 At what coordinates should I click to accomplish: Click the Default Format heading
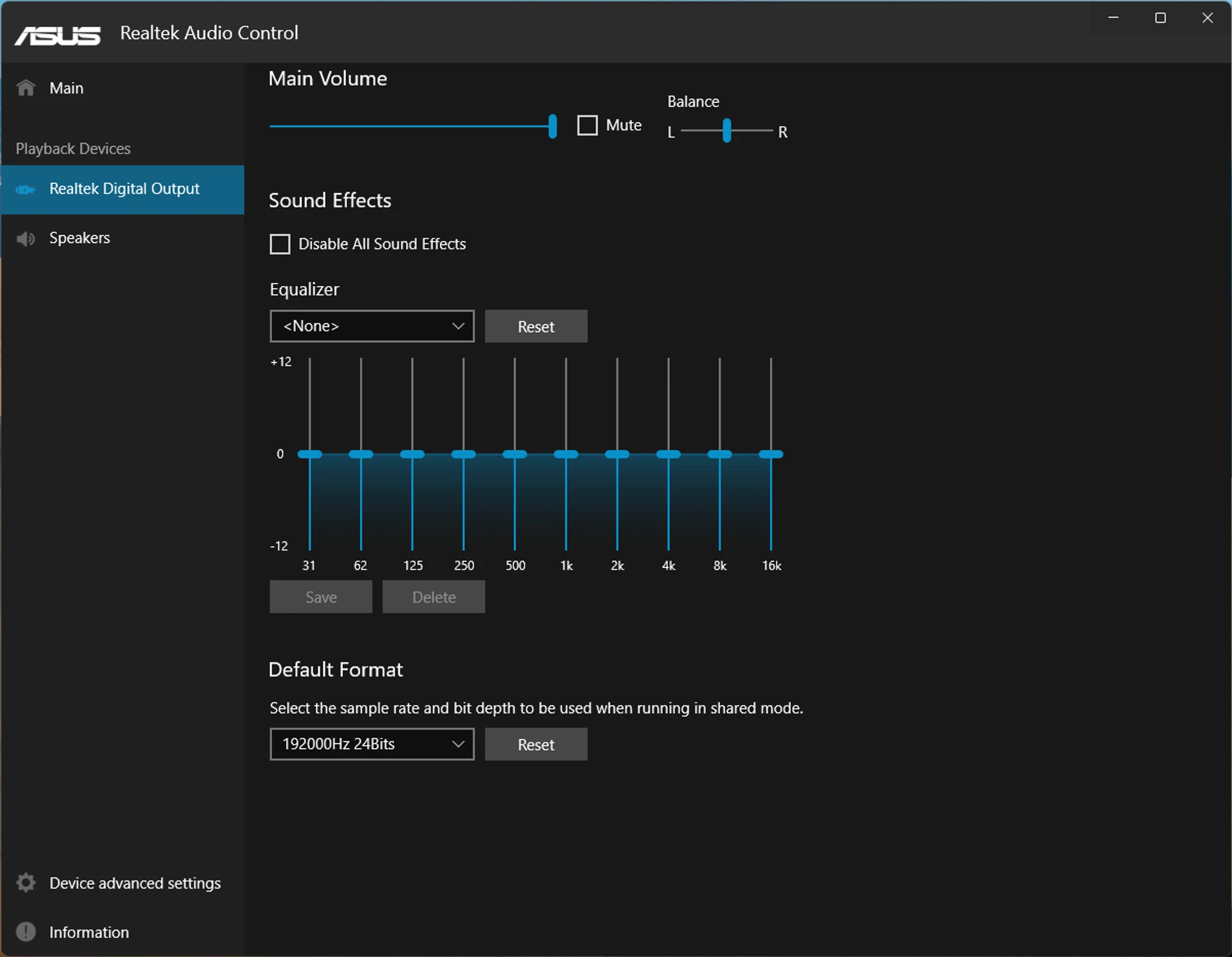pyautogui.click(x=336, y=670)
